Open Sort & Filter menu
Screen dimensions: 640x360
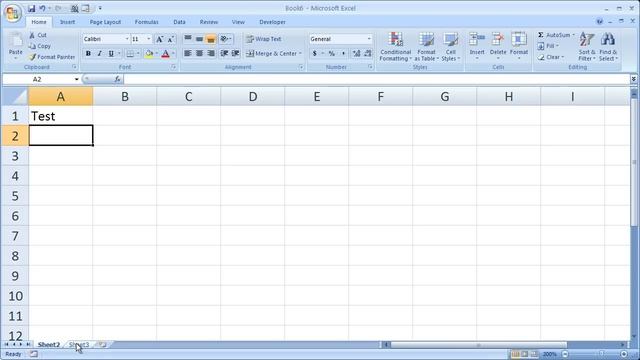coord(587,47)
